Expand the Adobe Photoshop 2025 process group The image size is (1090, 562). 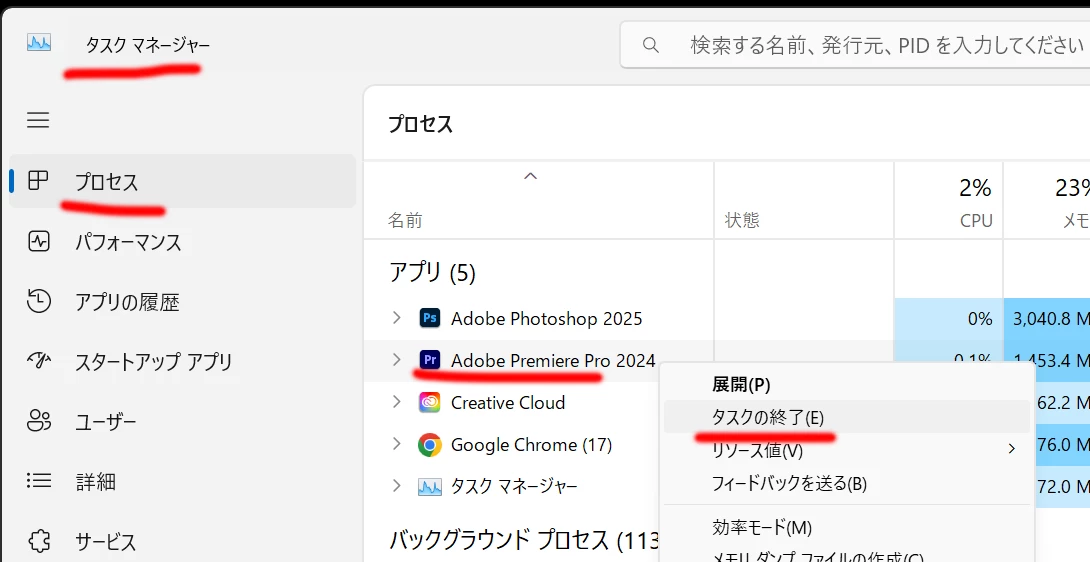click(397, 318)
